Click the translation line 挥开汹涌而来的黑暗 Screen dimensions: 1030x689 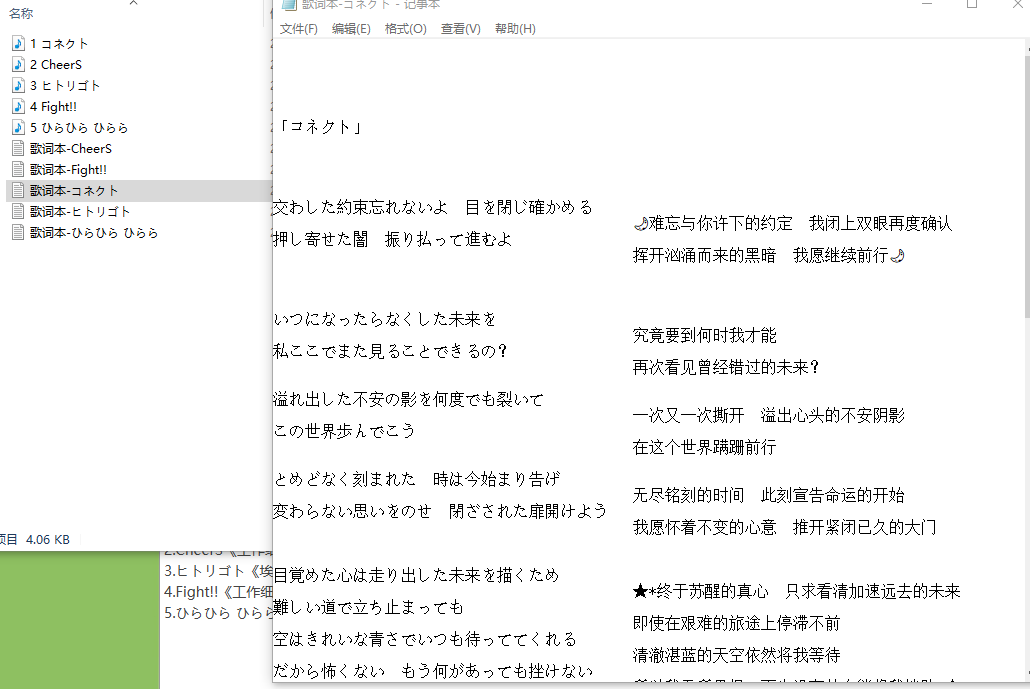705,256
